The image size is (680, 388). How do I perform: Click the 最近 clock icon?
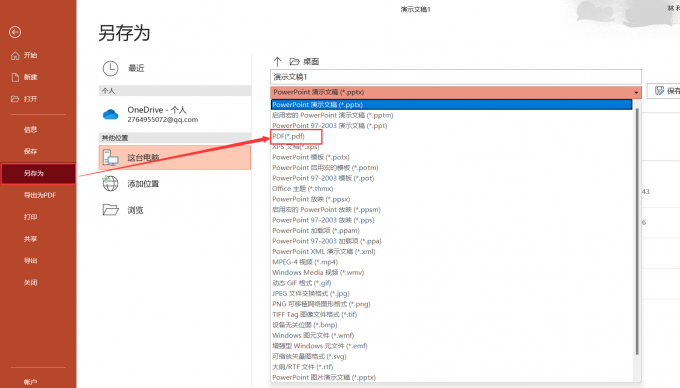click(110, 68)
